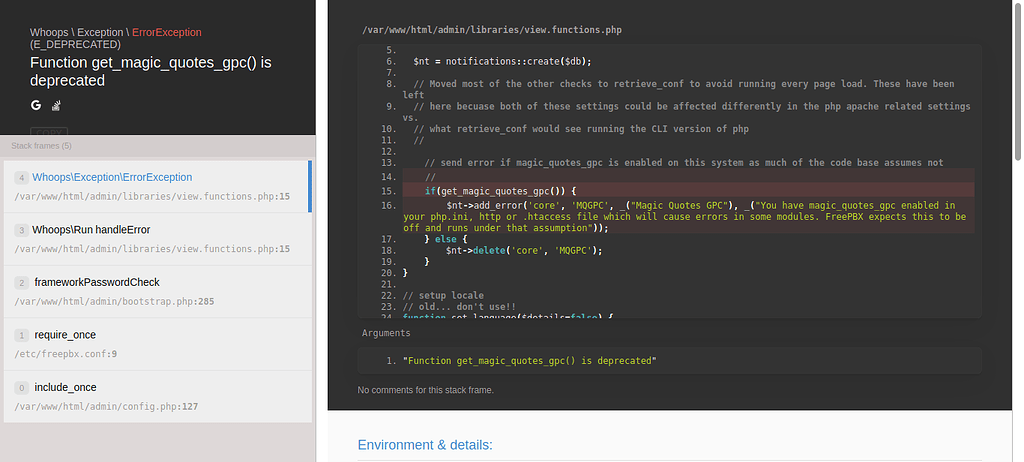The height and width of the screenshot is (462, 1024).
Task: Select stack frame 4 Whoops\Exception\ErrorException
Action: coord(112,177)
